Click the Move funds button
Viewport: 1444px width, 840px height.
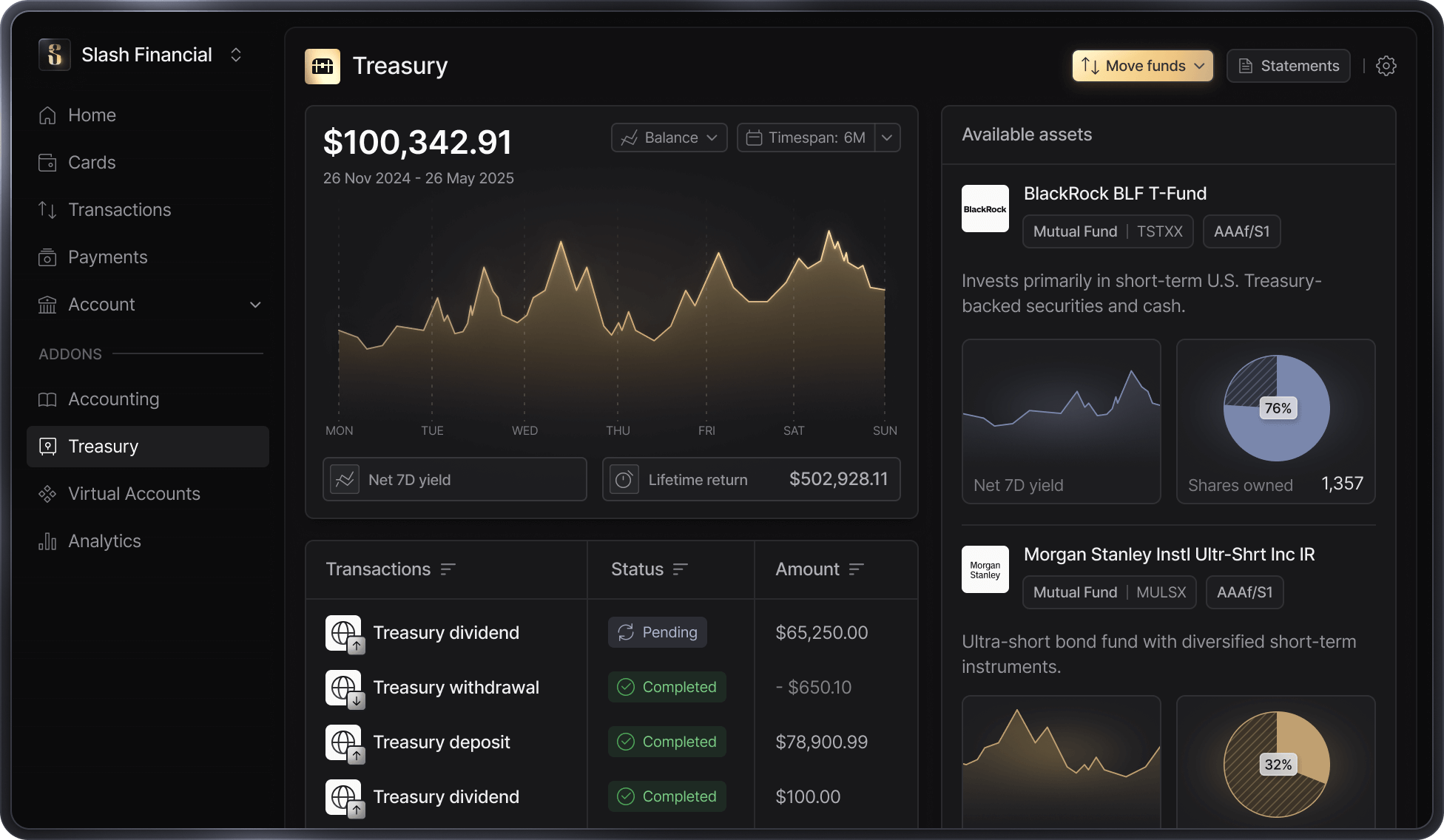pos(1142,66)
